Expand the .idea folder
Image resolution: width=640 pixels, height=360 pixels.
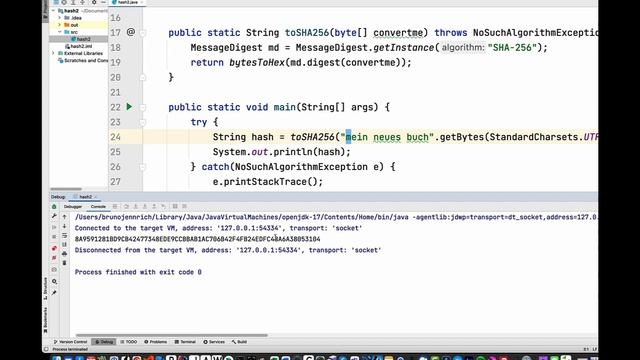tap(60, 18)
